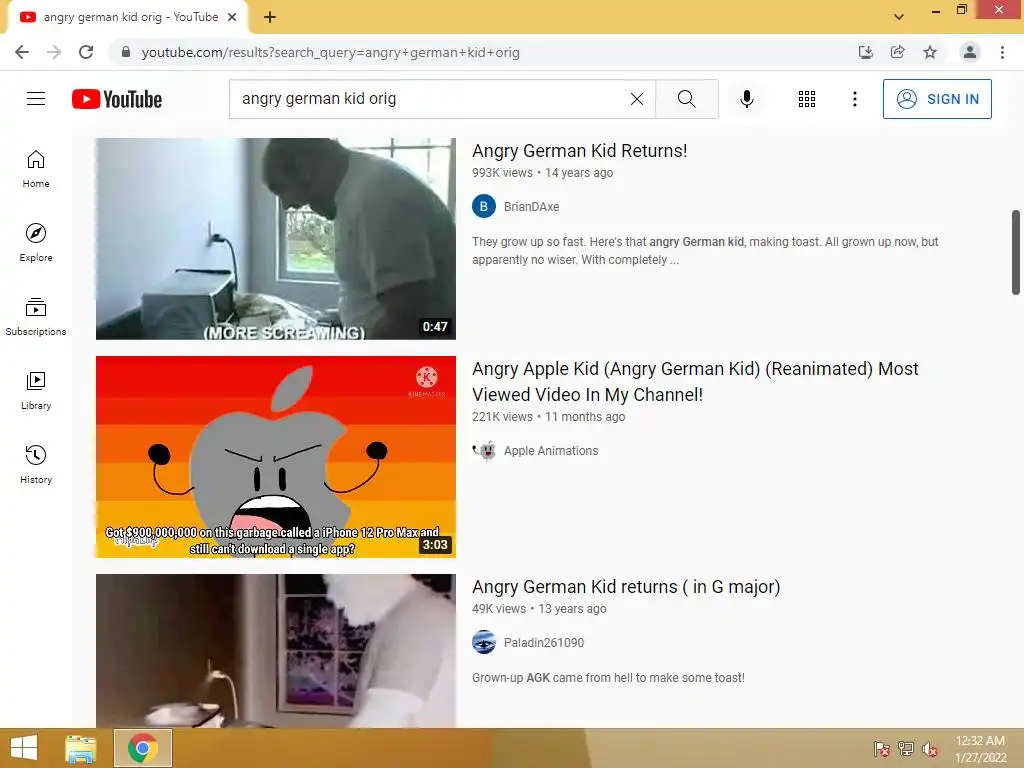Click Chrome icon in taskbar
Image resolution: width=1024 pixels, height=768 pixels.
click(x=142, y=748)
